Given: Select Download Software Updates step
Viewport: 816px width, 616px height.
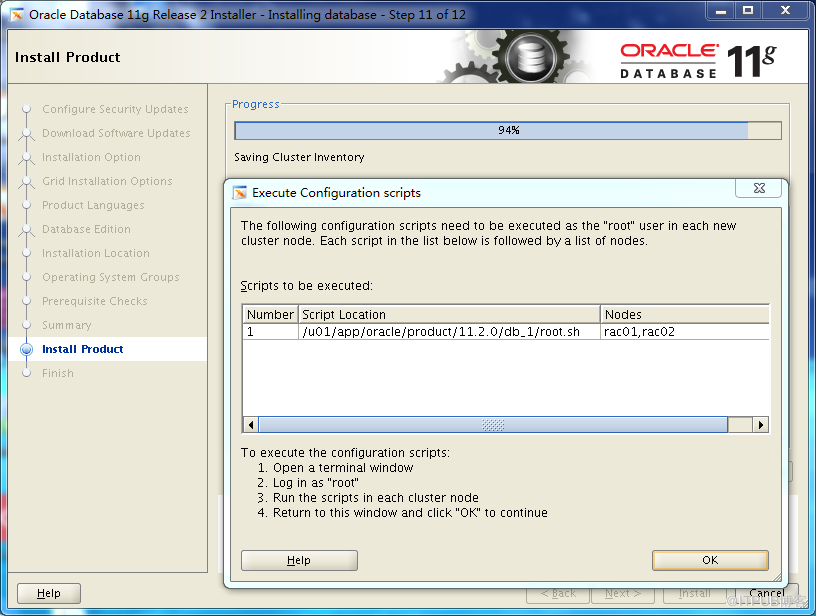Looking at the screenshot, I should 116,133.
